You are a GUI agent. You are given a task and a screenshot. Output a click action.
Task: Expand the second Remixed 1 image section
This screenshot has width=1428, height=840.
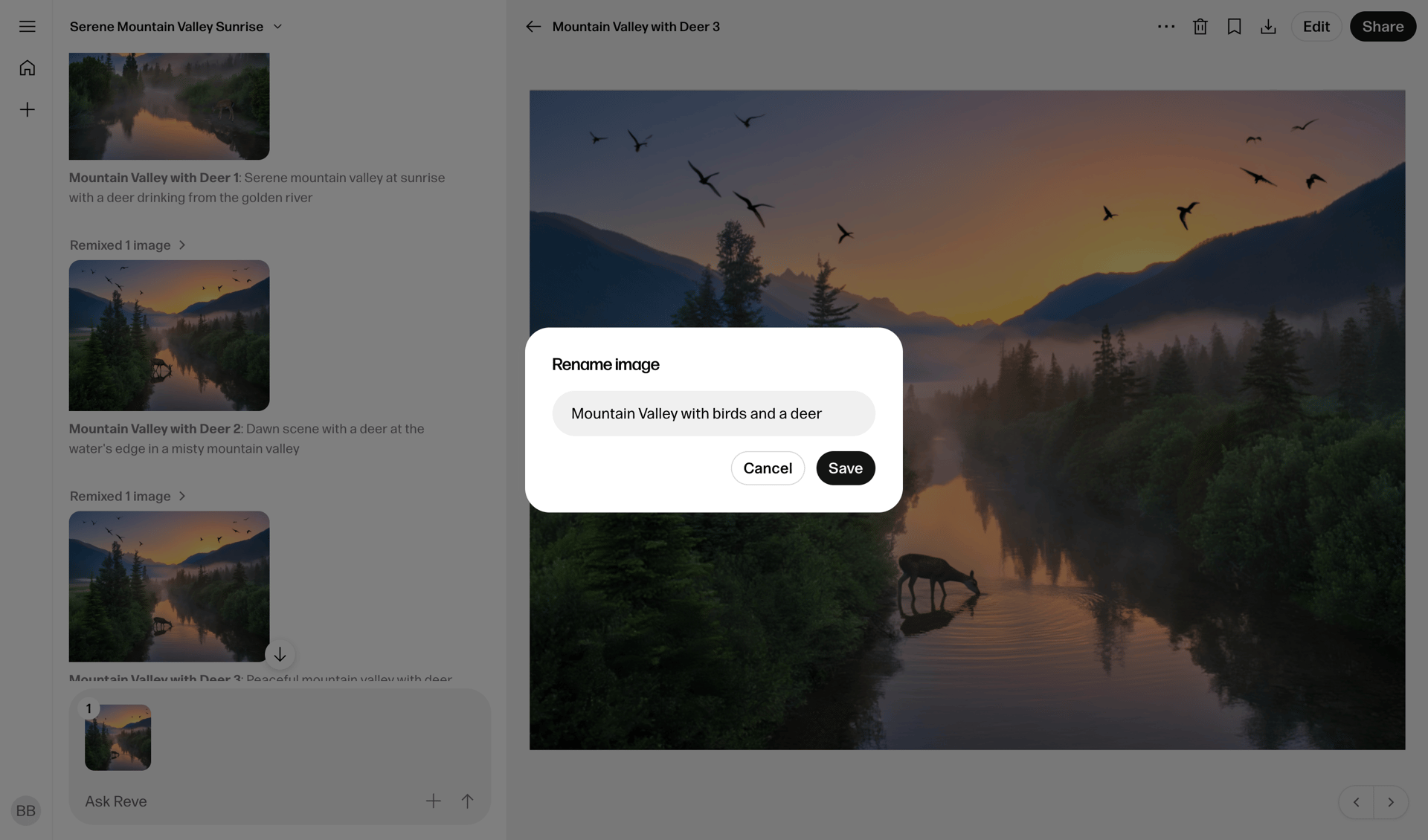click(127, 496)
